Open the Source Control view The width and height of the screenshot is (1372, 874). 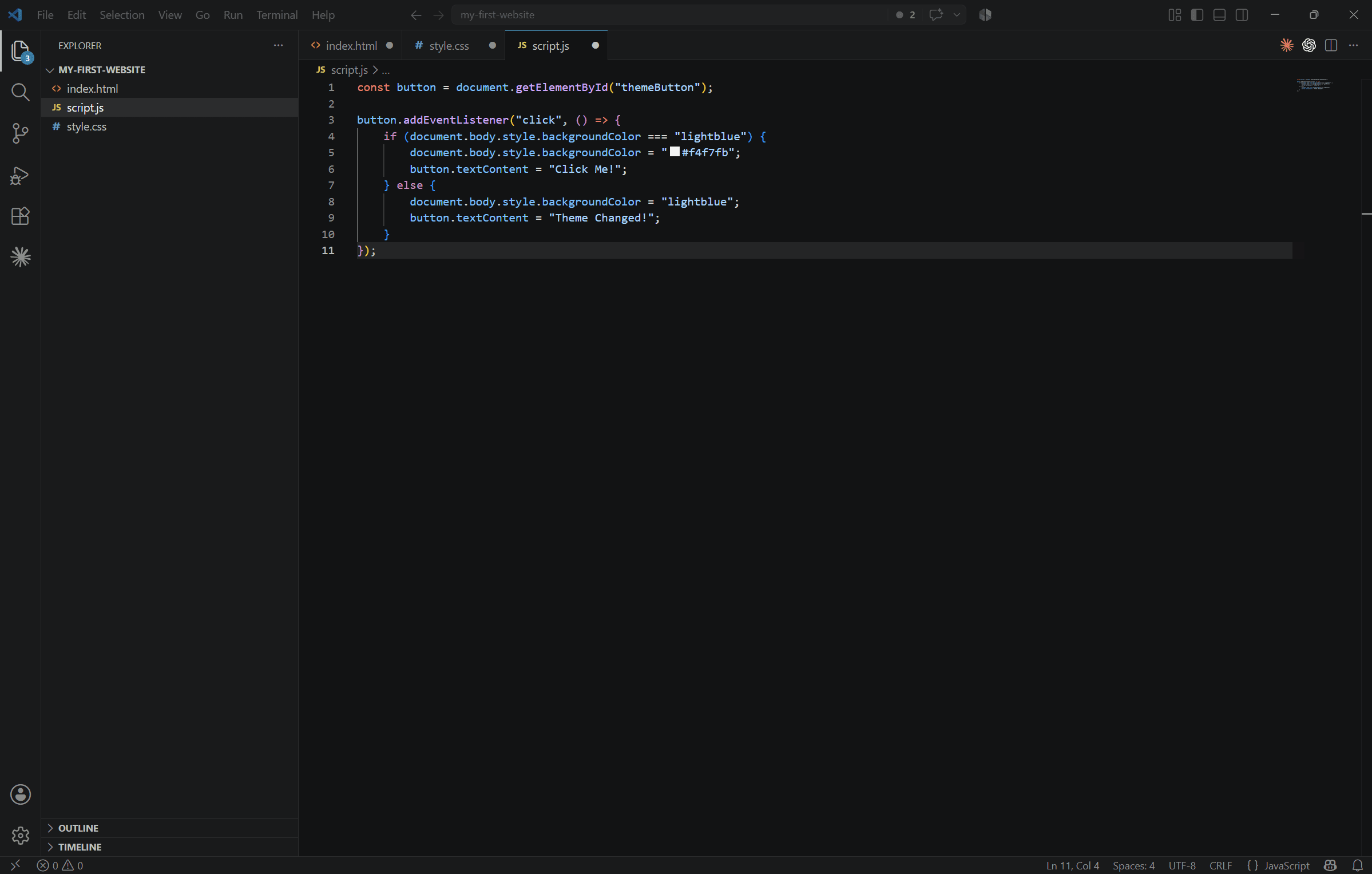[x=21, y=133]
